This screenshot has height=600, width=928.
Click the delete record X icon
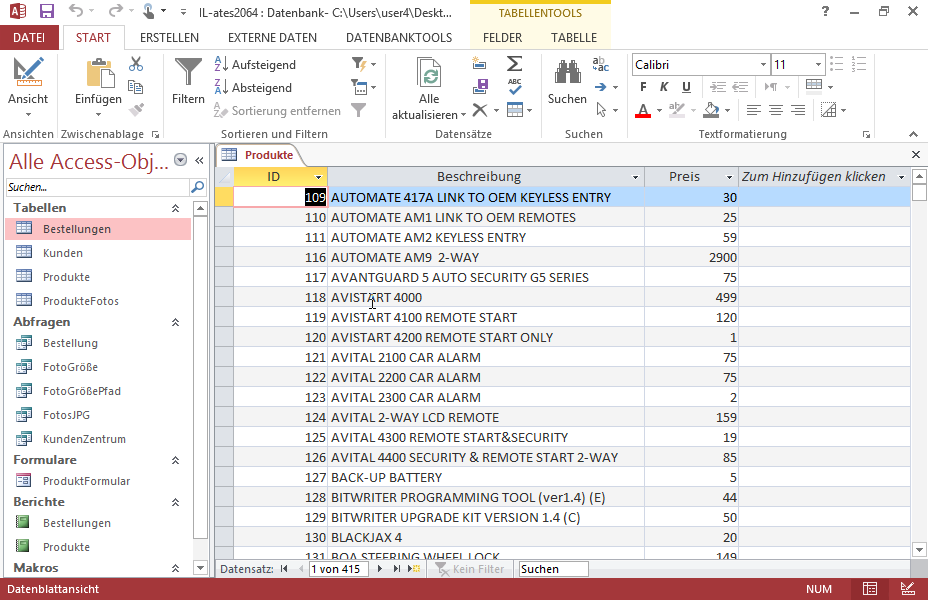tap(480, 110)
